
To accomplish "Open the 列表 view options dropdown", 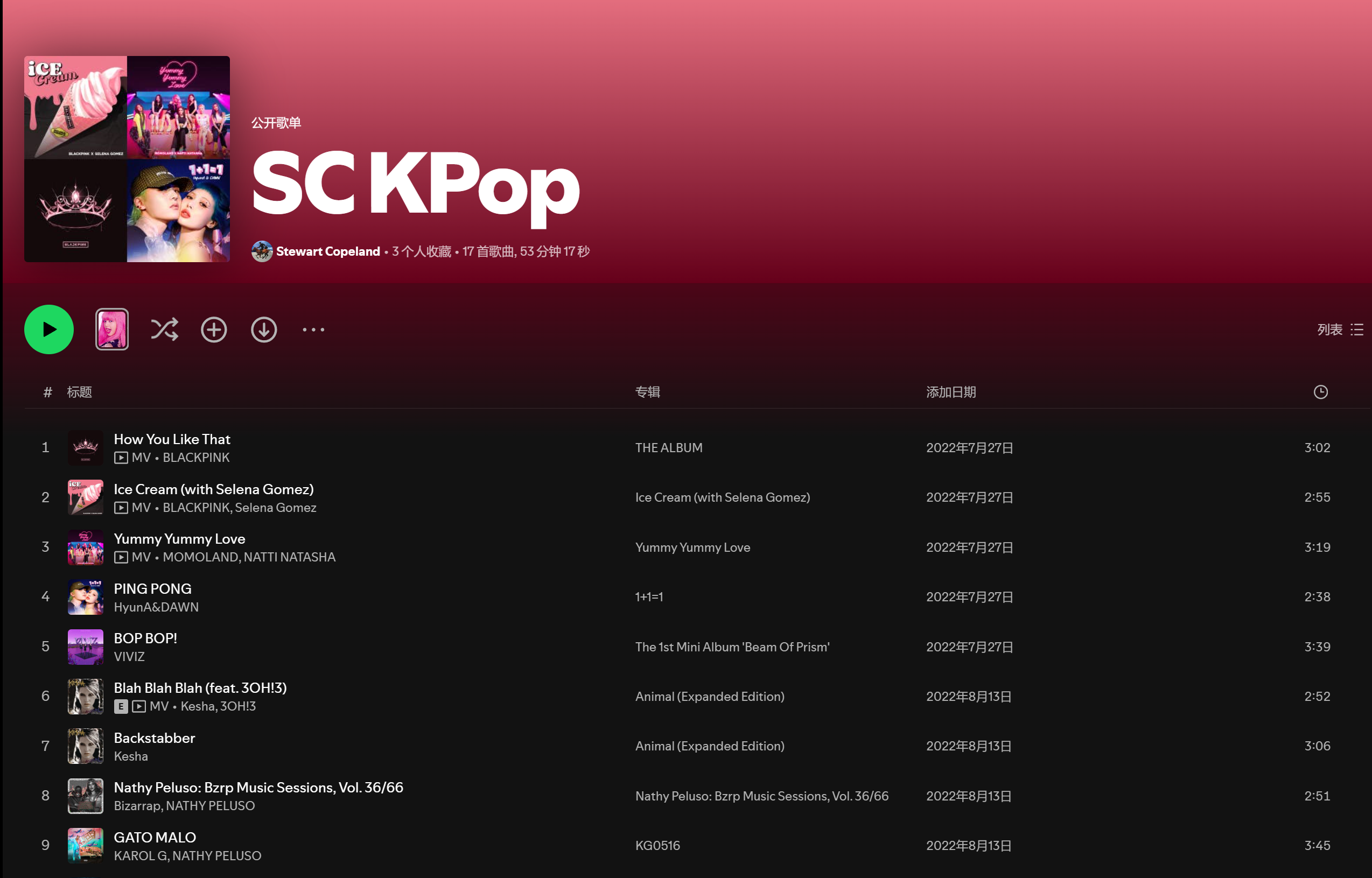I will (1340, 329).
